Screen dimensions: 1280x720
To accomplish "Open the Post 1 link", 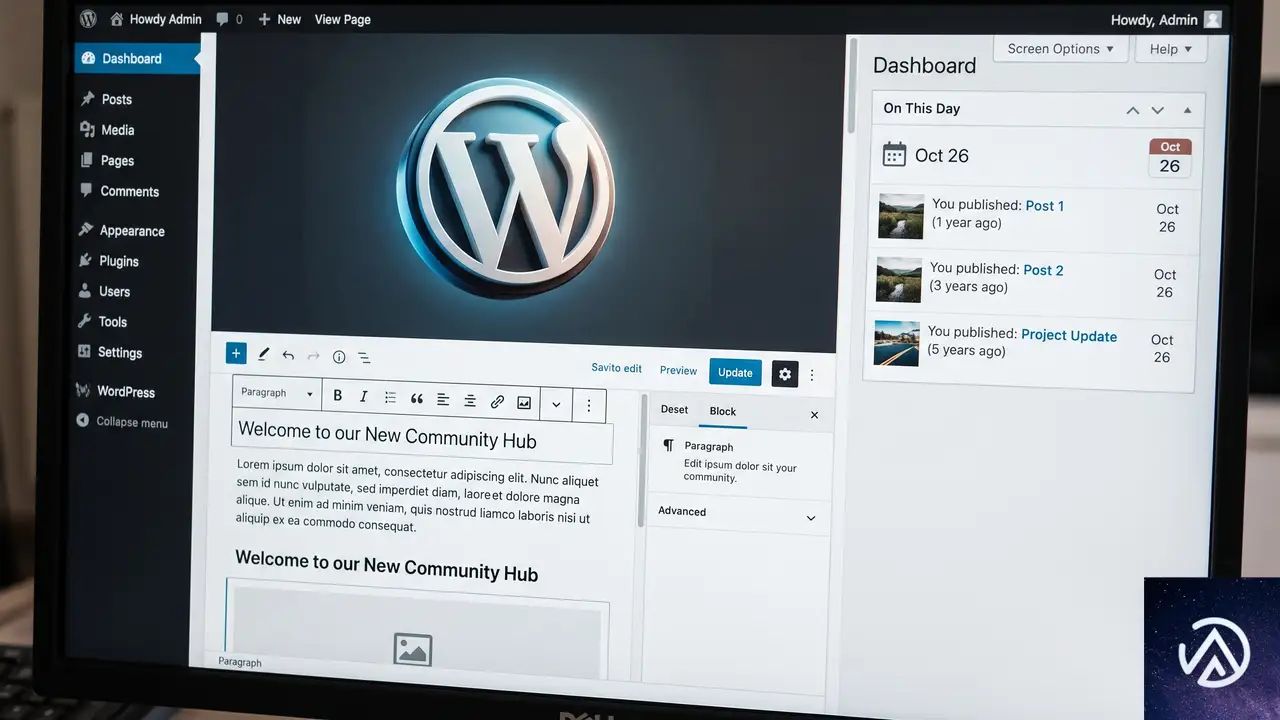I will (1045, 206).
